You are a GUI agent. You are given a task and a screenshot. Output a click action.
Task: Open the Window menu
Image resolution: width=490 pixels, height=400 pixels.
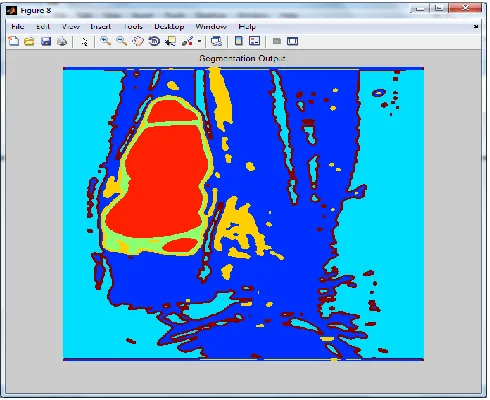[211, 27]
